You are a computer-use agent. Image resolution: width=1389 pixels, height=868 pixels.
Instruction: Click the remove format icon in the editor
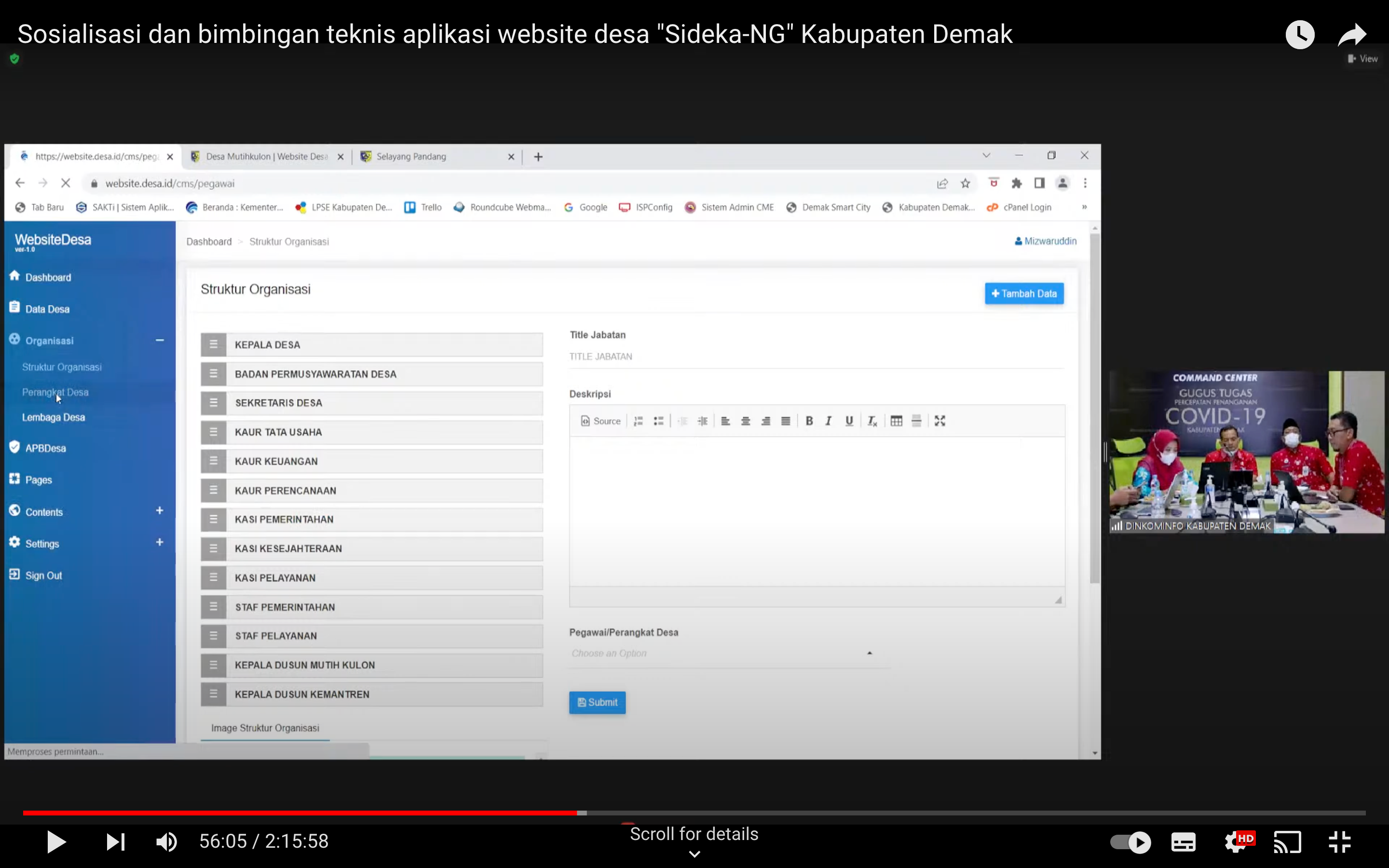(872, 421)
